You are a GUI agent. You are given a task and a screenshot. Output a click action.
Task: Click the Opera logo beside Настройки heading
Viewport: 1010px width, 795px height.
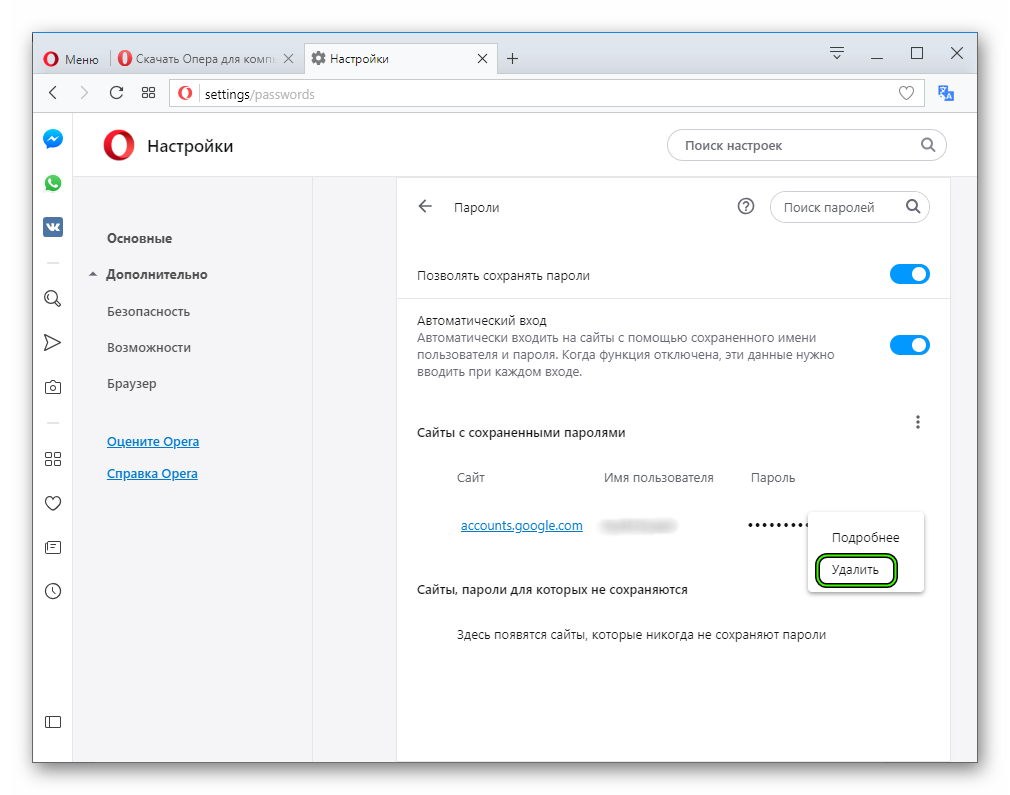(119, 145)
